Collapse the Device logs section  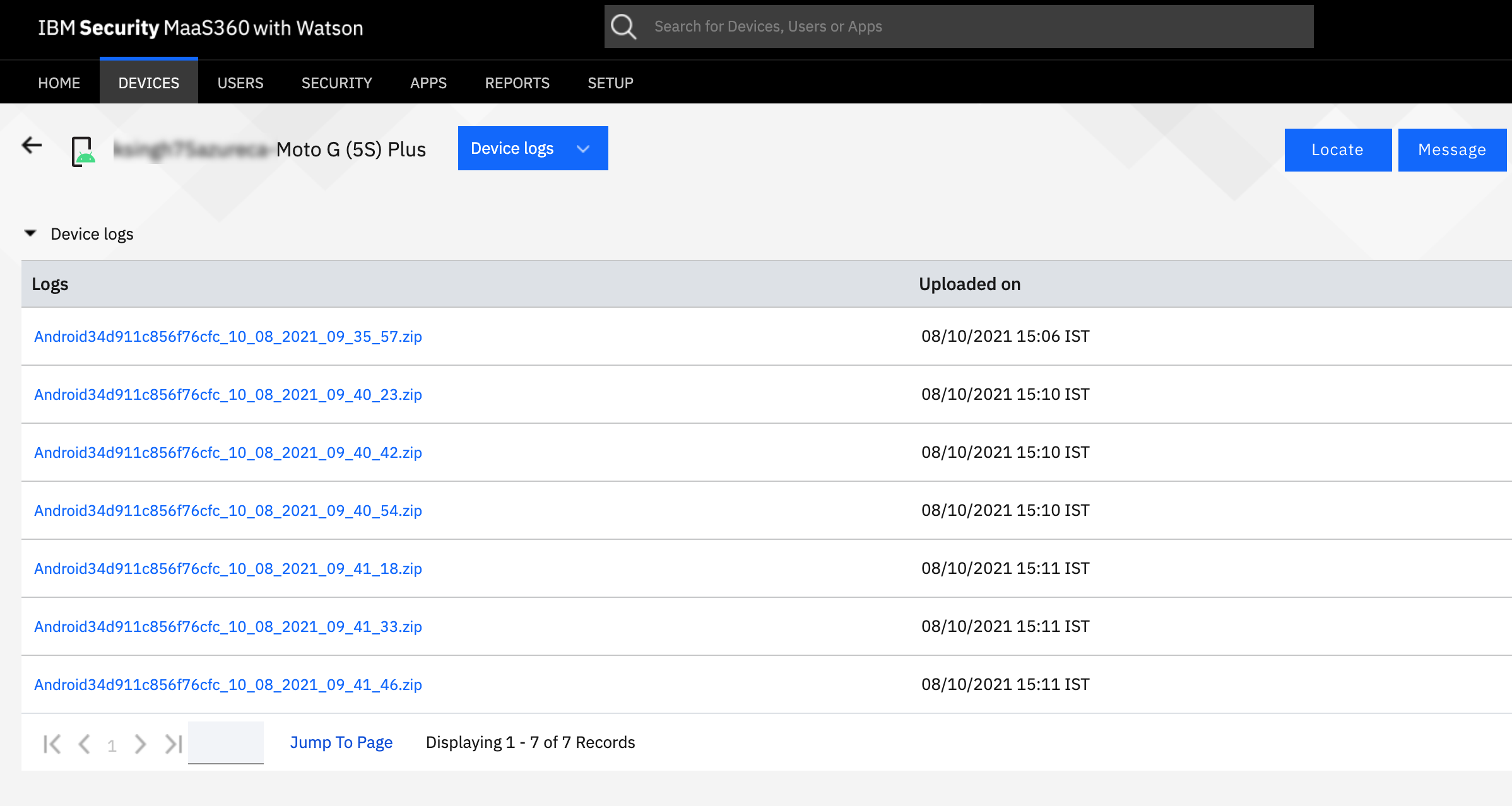pos(30,233)
